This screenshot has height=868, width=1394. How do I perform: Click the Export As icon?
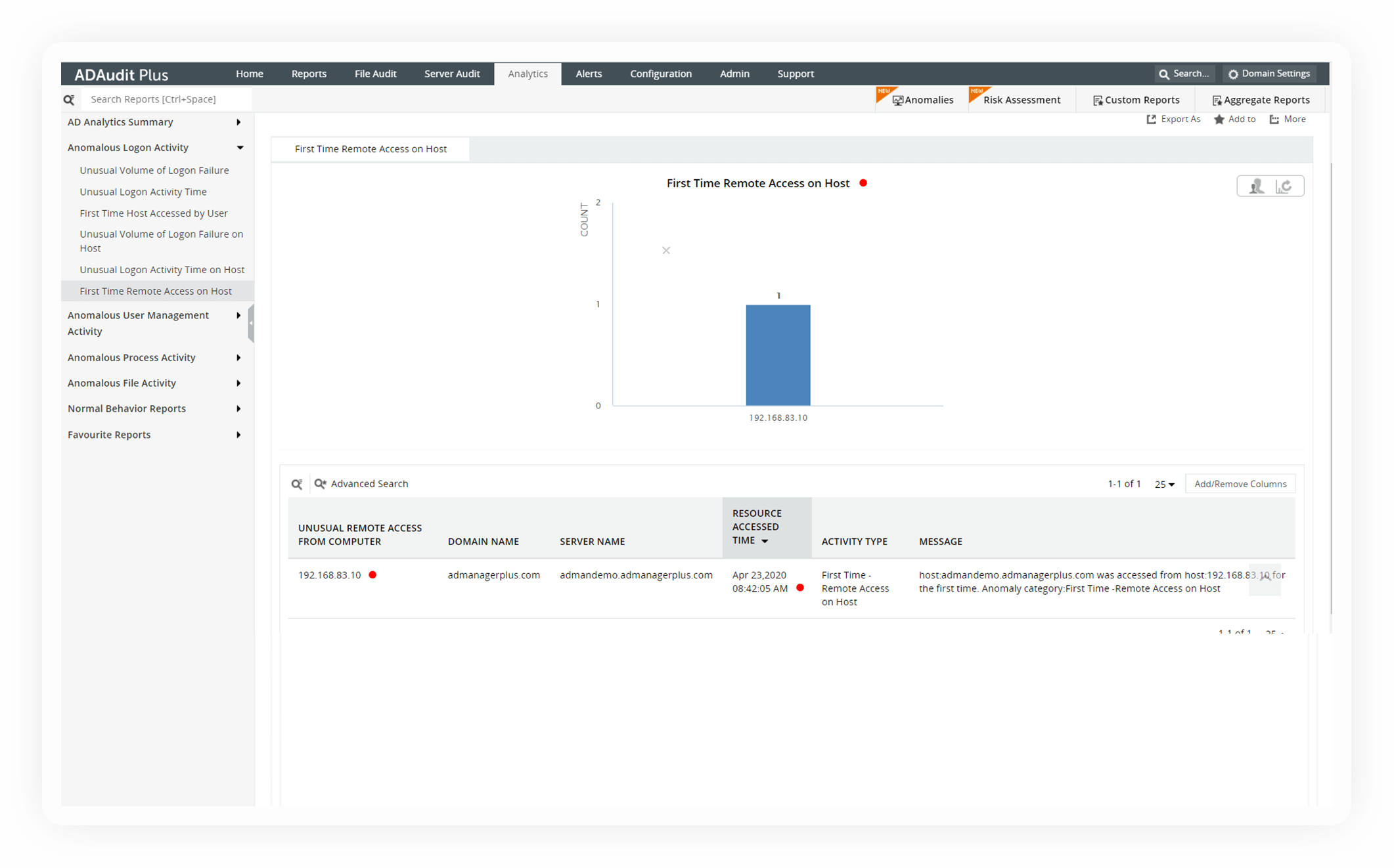pyautogui.click(x=1151, y=119)
